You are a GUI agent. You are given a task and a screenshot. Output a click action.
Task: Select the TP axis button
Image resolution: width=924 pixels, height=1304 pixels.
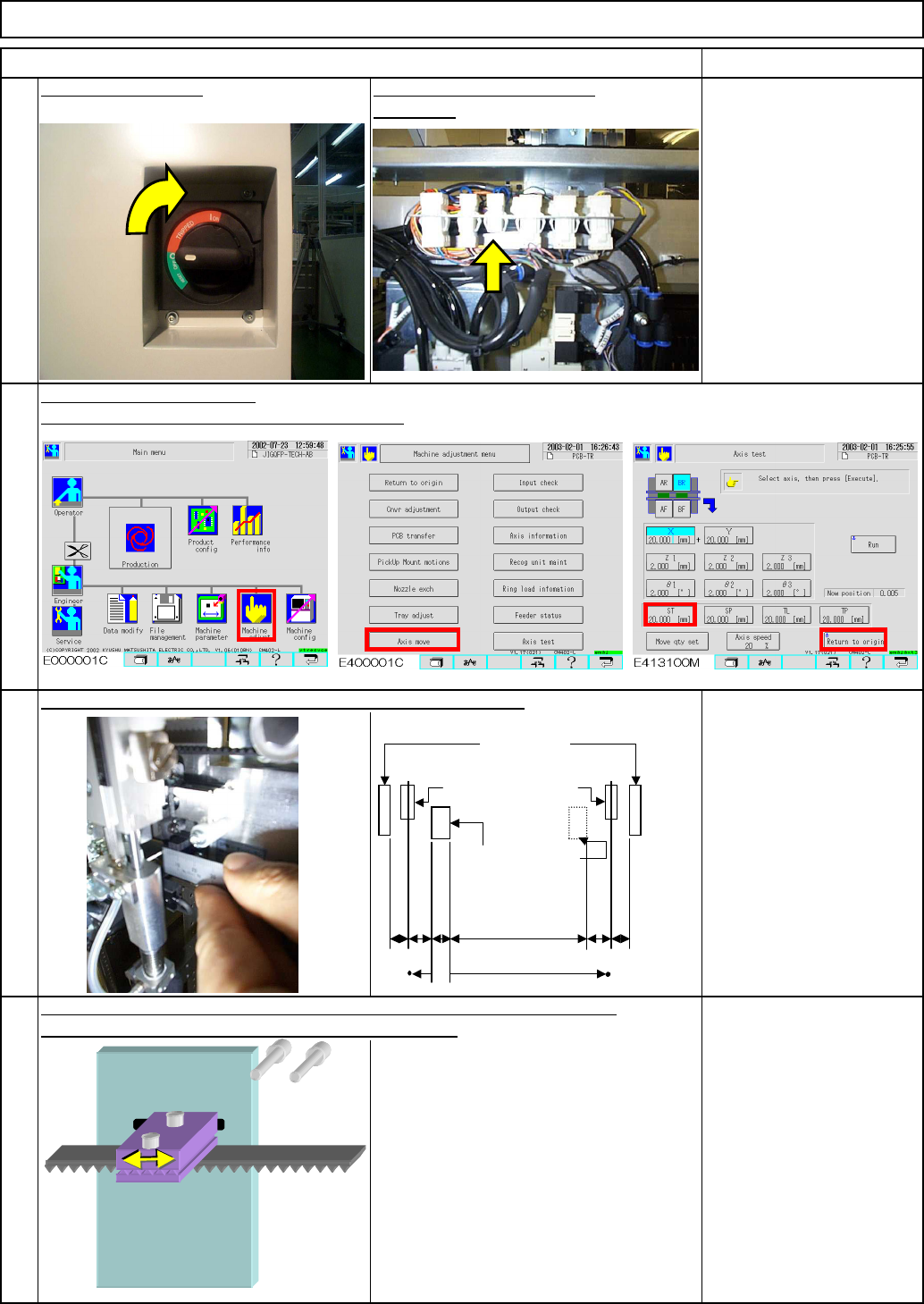coord(844,616)
